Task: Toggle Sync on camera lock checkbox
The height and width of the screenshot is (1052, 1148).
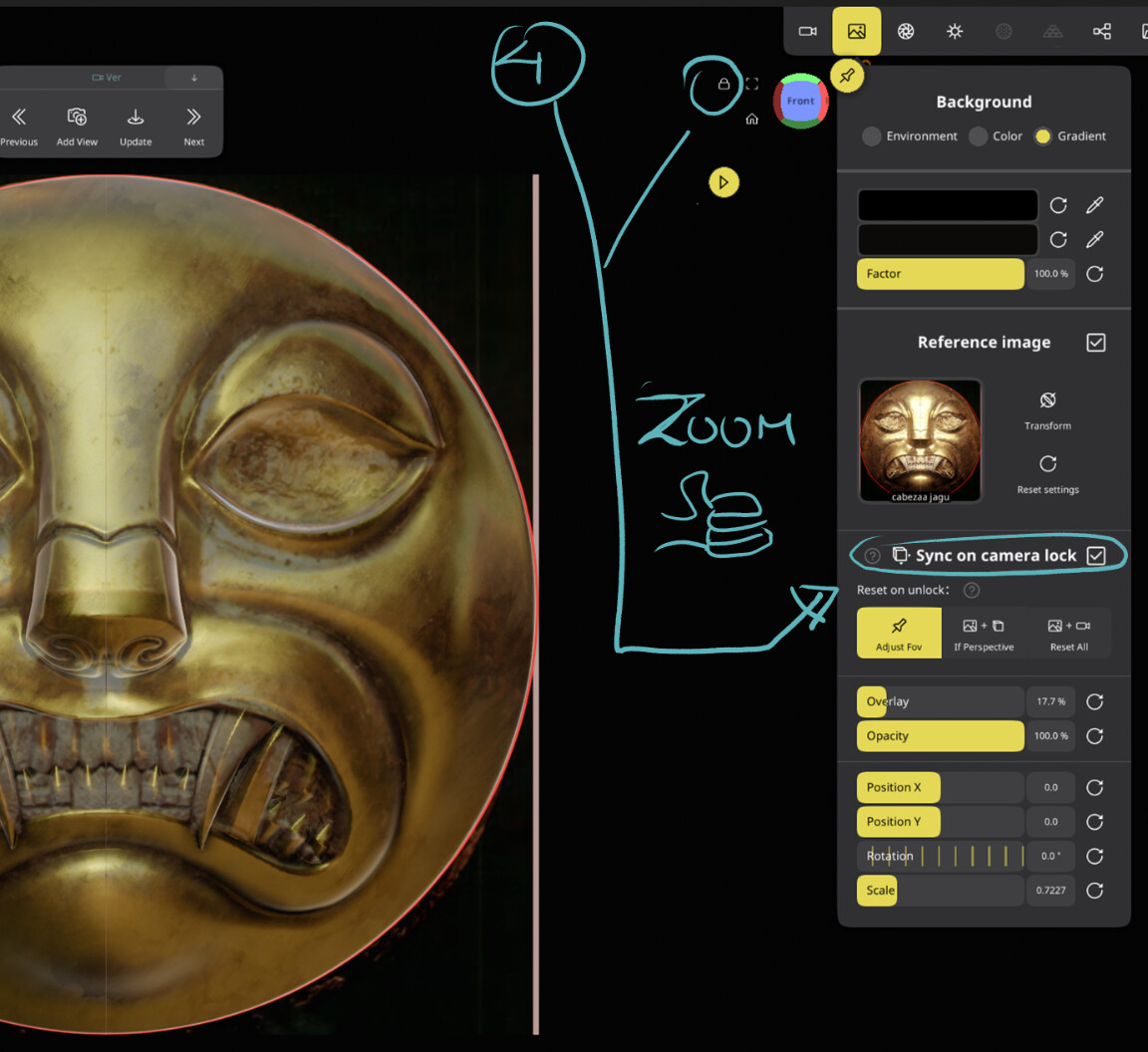Action: [x=1096, y=556]
